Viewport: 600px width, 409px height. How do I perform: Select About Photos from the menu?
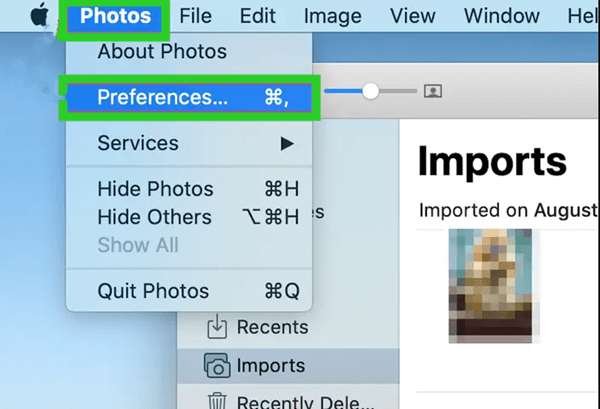click(162, 52)
